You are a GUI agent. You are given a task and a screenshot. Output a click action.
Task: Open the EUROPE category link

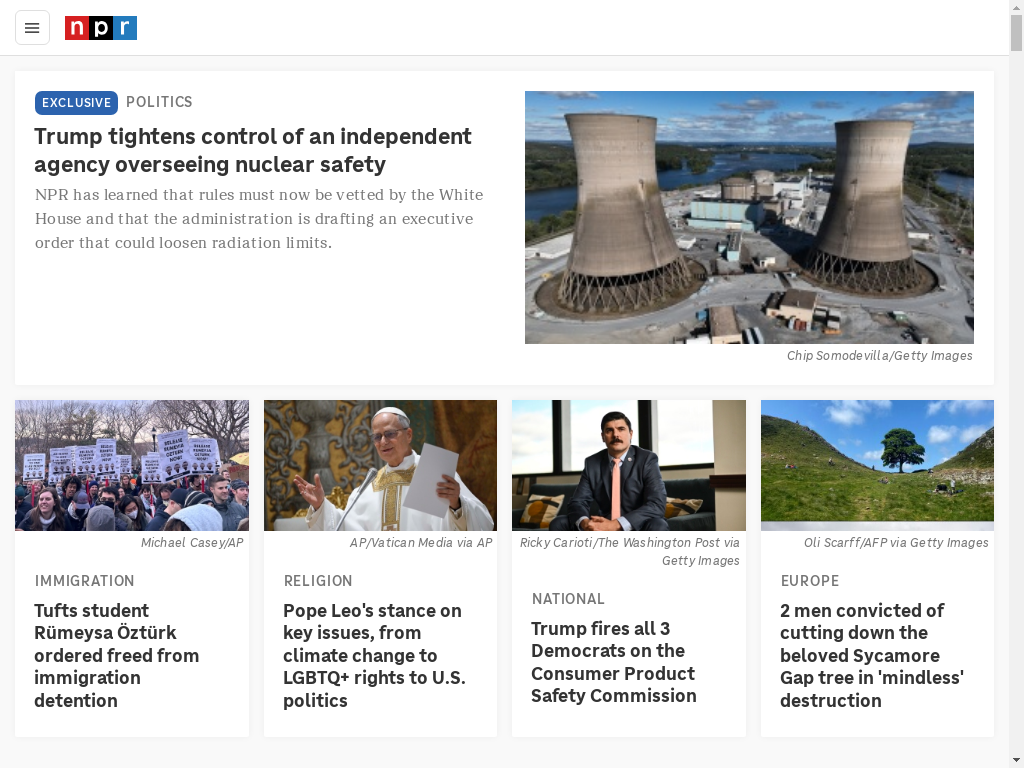[x=810, y=581]
